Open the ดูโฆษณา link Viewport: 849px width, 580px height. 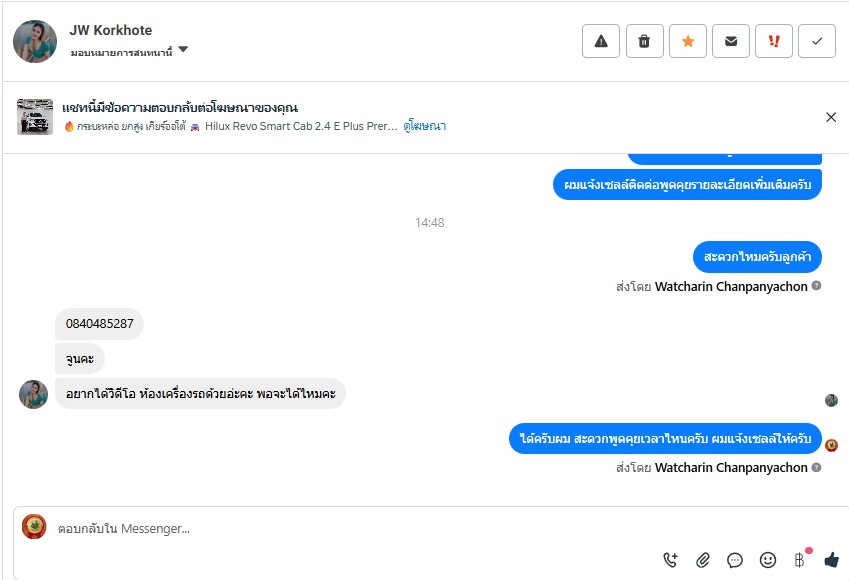[x=425, y=126]
